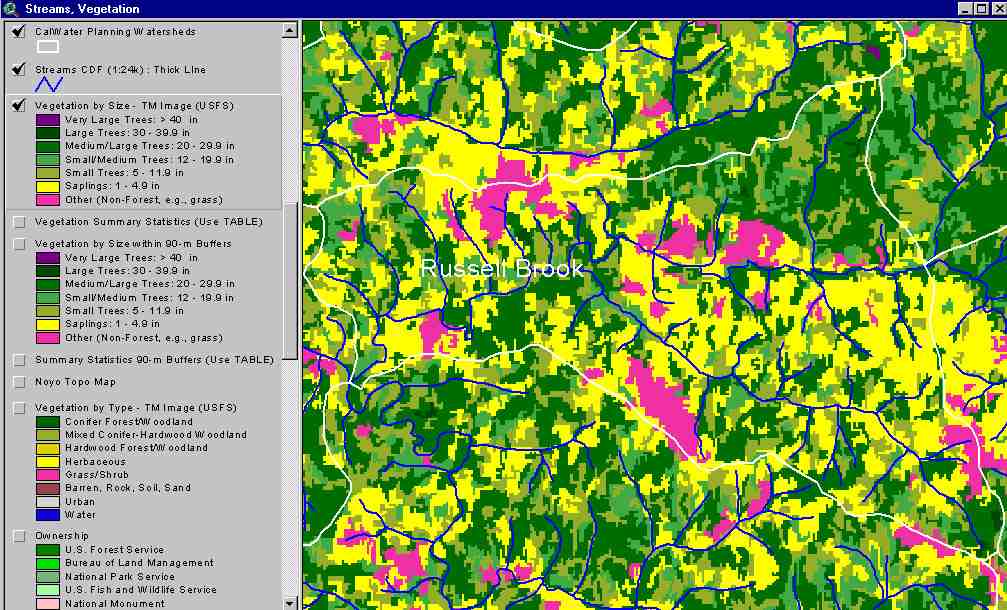1007x610 pixels.
Task: Uncheck CalWater Planning Watersheds layer checkbox
Action: (19, 31)
